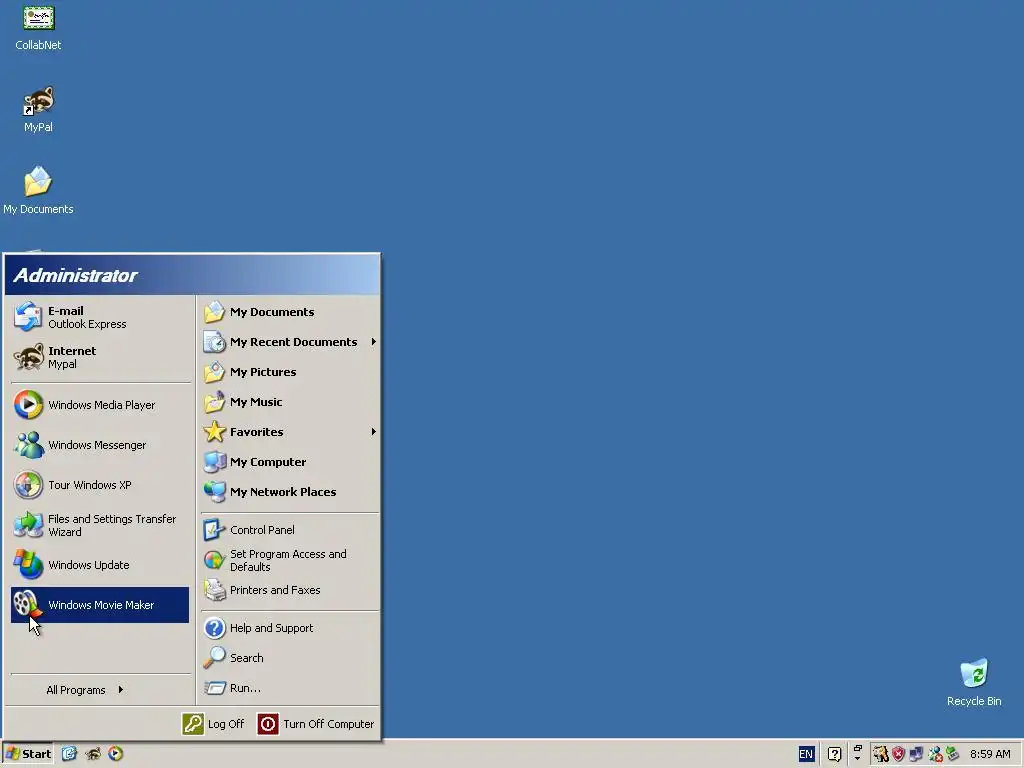The image size is (1024, 768).
Task: Open the red shield security alert tray icon
Action: pos(899,754)
